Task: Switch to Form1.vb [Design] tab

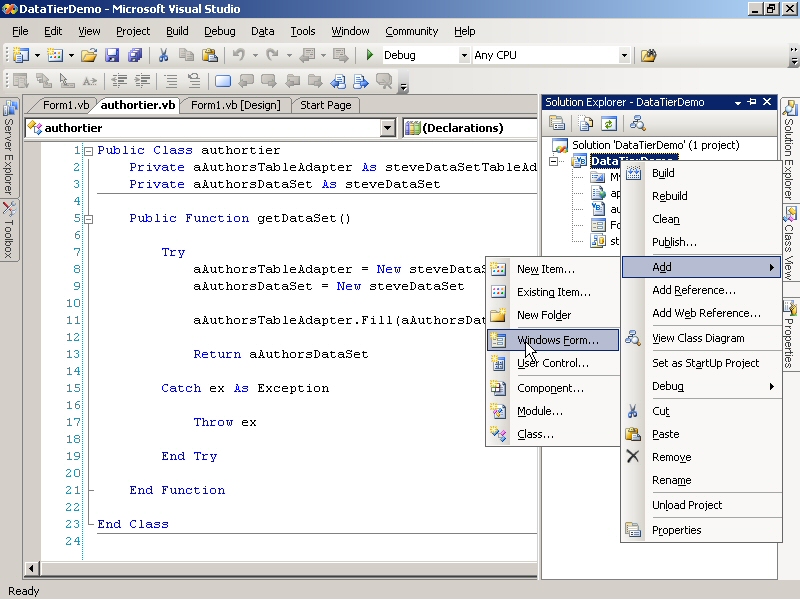Action: [x=235, y=105]
